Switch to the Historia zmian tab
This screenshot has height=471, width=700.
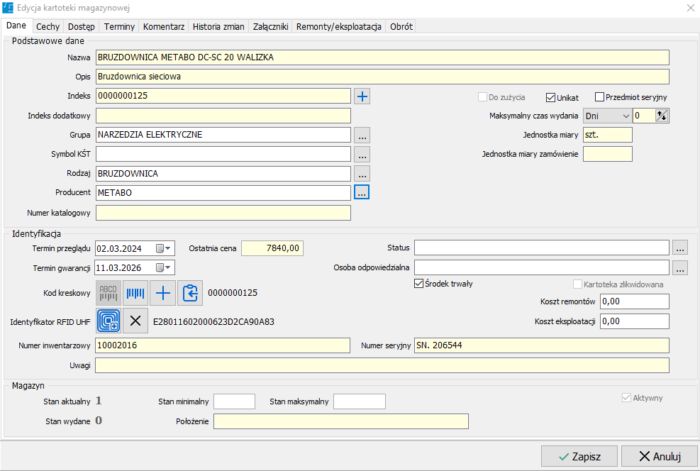click(219, 25)
